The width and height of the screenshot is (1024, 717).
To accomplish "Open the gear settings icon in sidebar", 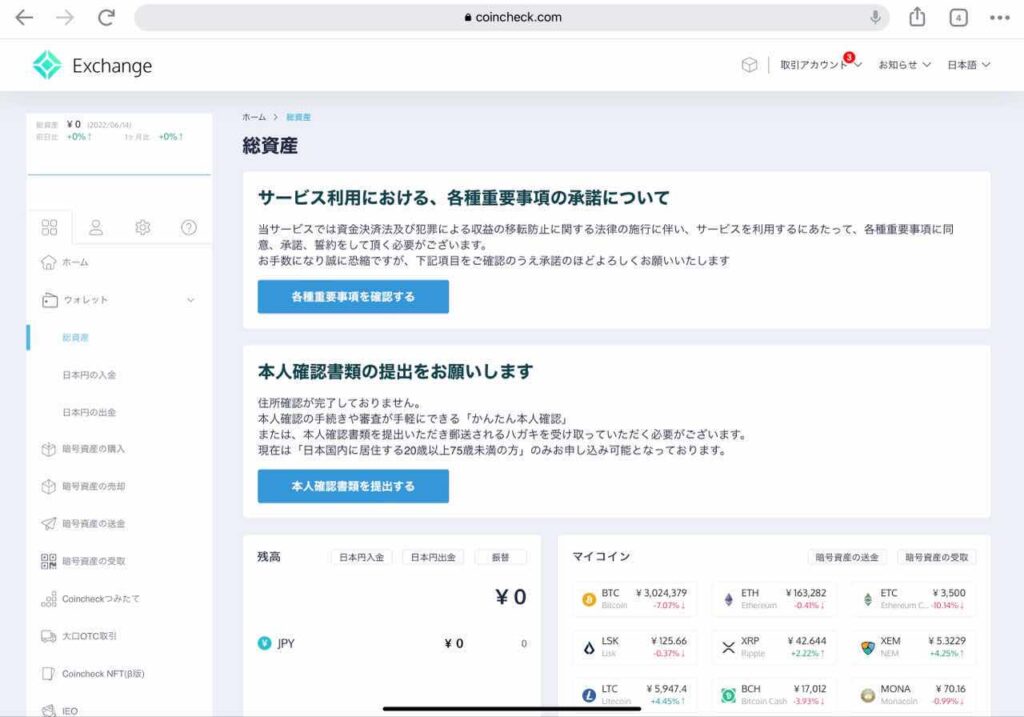I will point(142,227).
